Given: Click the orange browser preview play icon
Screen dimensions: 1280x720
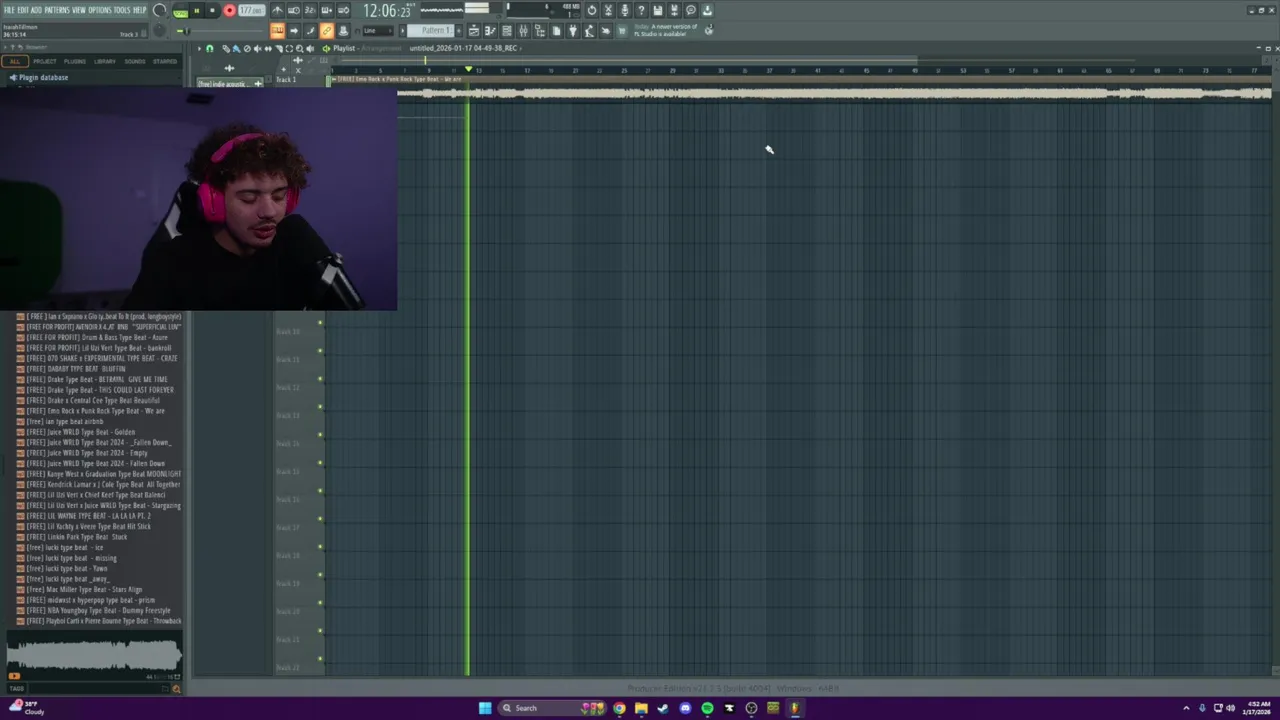Looking at the screenshot, I should 14,677.
